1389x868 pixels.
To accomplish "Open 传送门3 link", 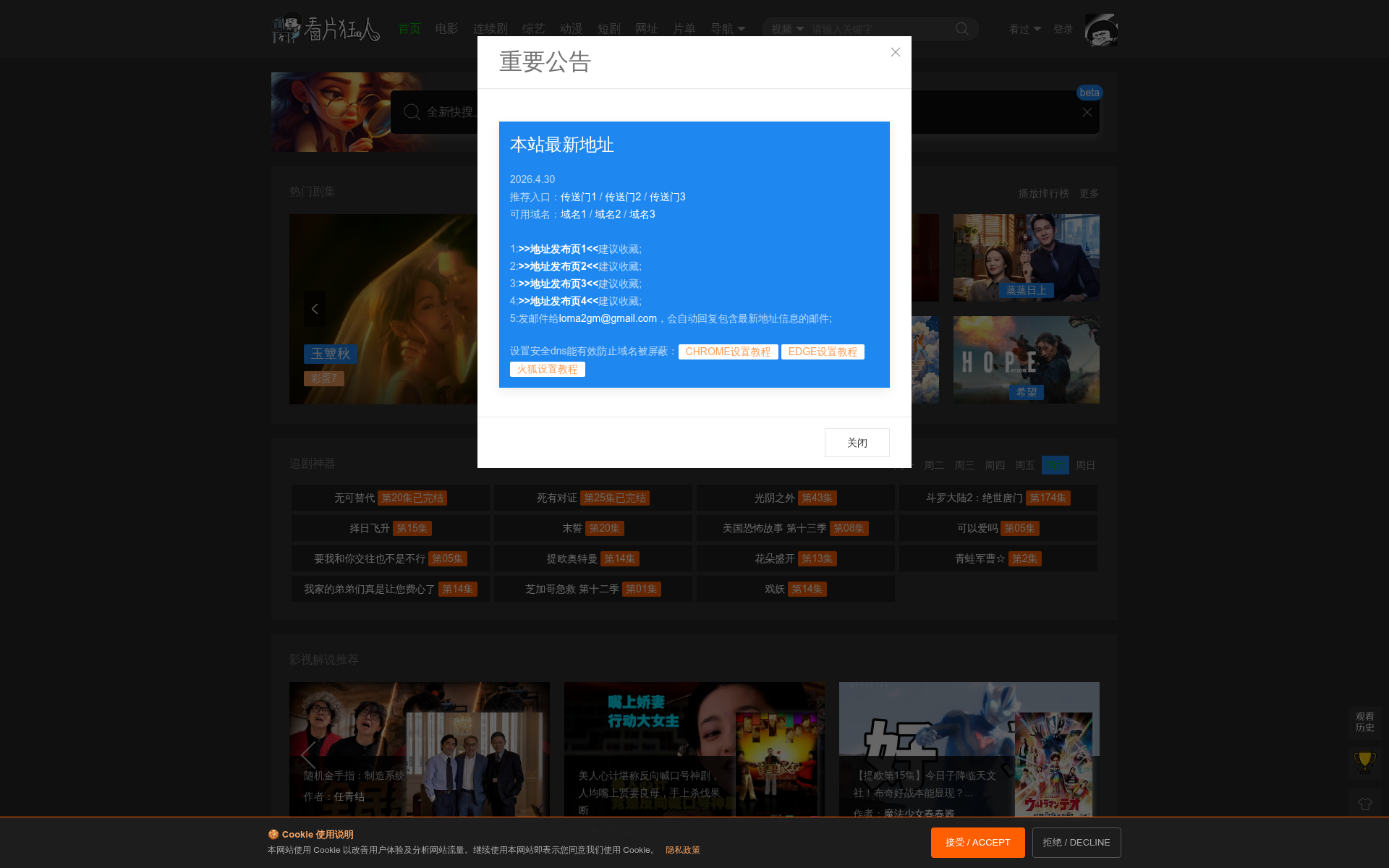I will pos(667,197).
